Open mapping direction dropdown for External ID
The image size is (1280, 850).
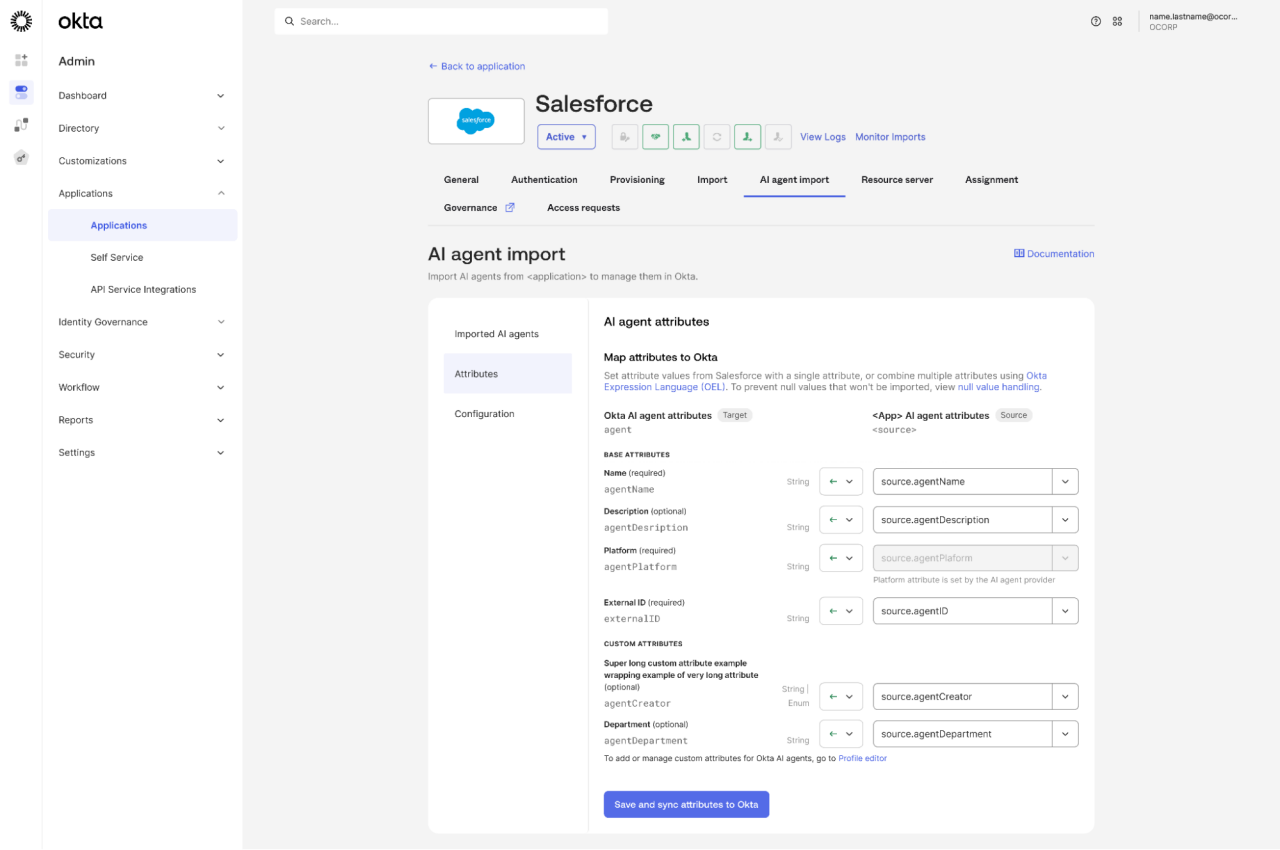[x=841, y=611]
